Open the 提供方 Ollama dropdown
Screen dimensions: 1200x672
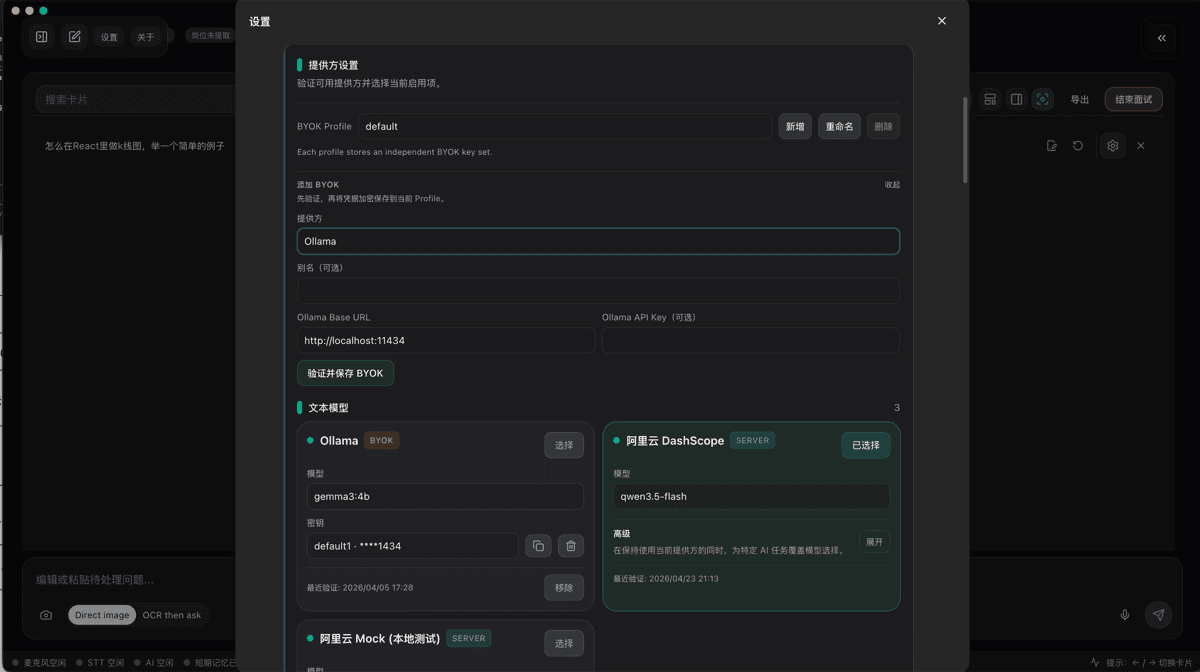click(x=598, y=241)
